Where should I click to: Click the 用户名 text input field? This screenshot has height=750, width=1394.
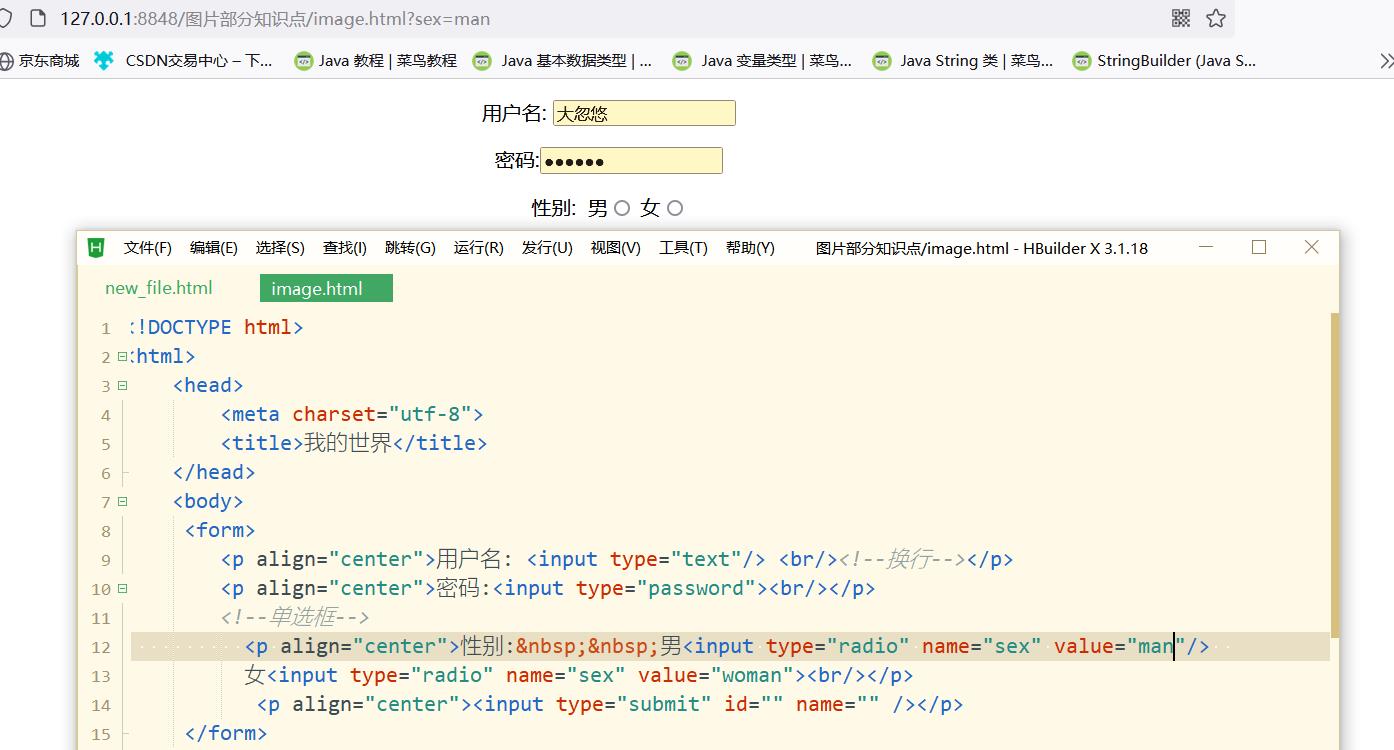pos(644,113)
